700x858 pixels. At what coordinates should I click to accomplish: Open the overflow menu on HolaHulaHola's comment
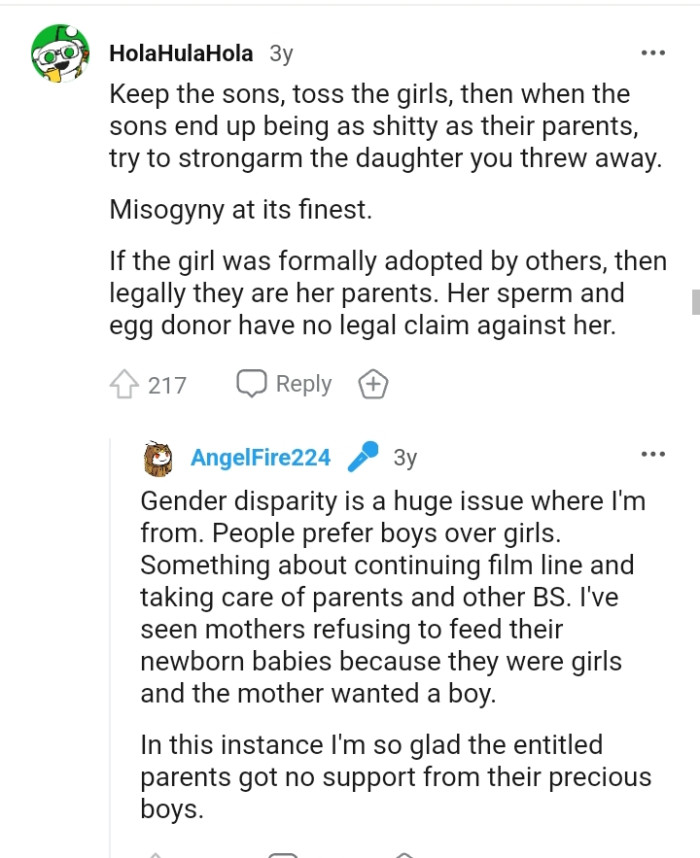point(655,50)
